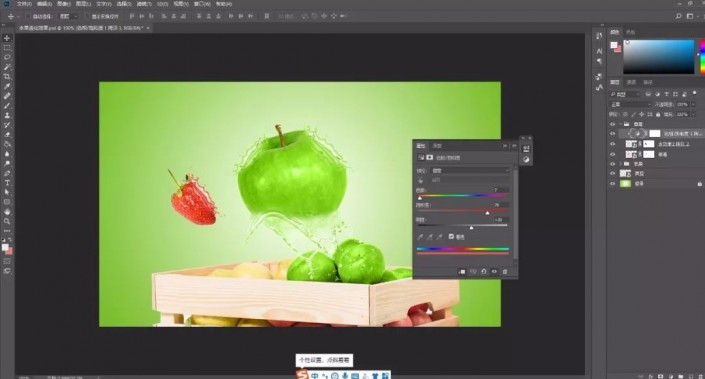Collapse the top expanded layer group
The width and height of the screenshot is (705, 379).
pyautogui.click(x=620, y=124)
